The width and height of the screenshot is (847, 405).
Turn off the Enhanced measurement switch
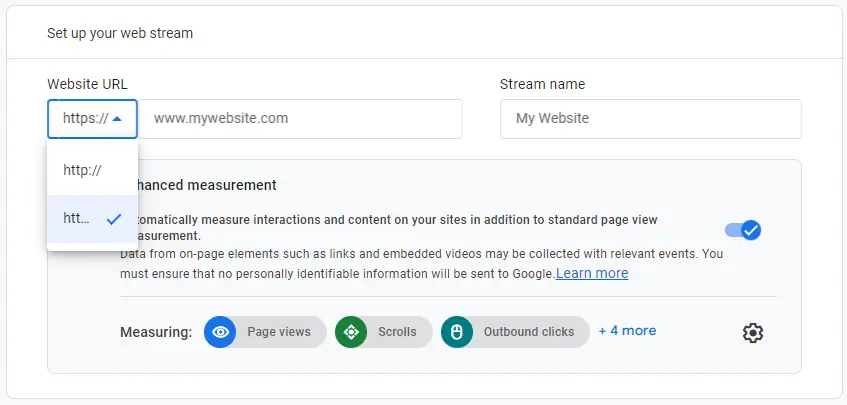coord(743,230)
